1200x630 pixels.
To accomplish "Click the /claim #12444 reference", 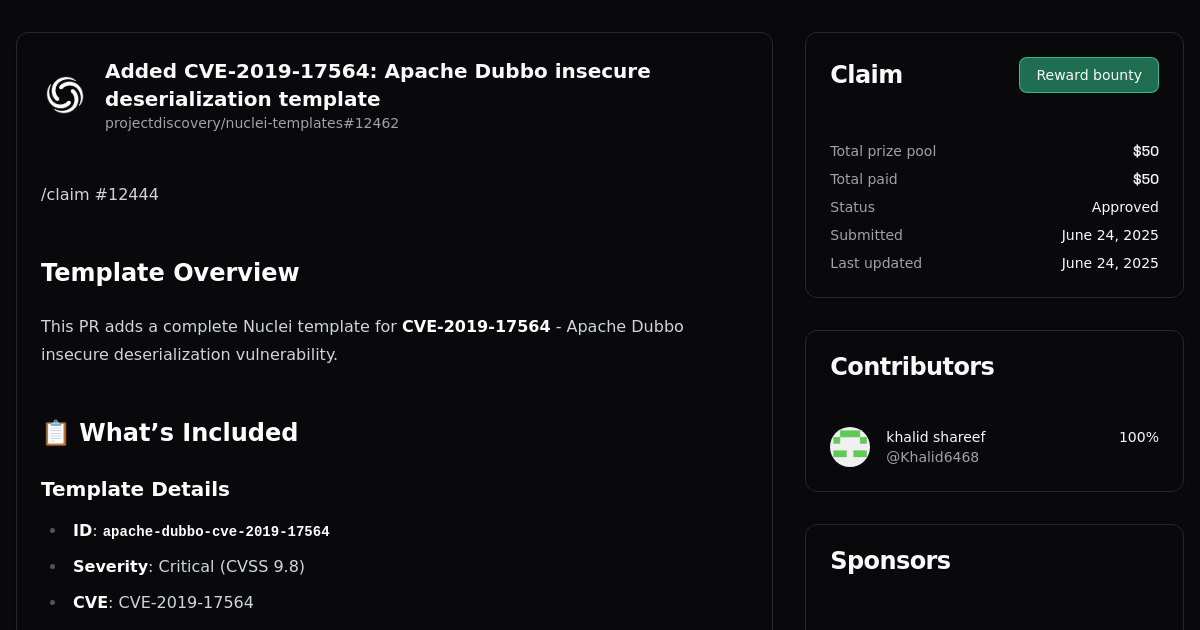I will point(99,194).
